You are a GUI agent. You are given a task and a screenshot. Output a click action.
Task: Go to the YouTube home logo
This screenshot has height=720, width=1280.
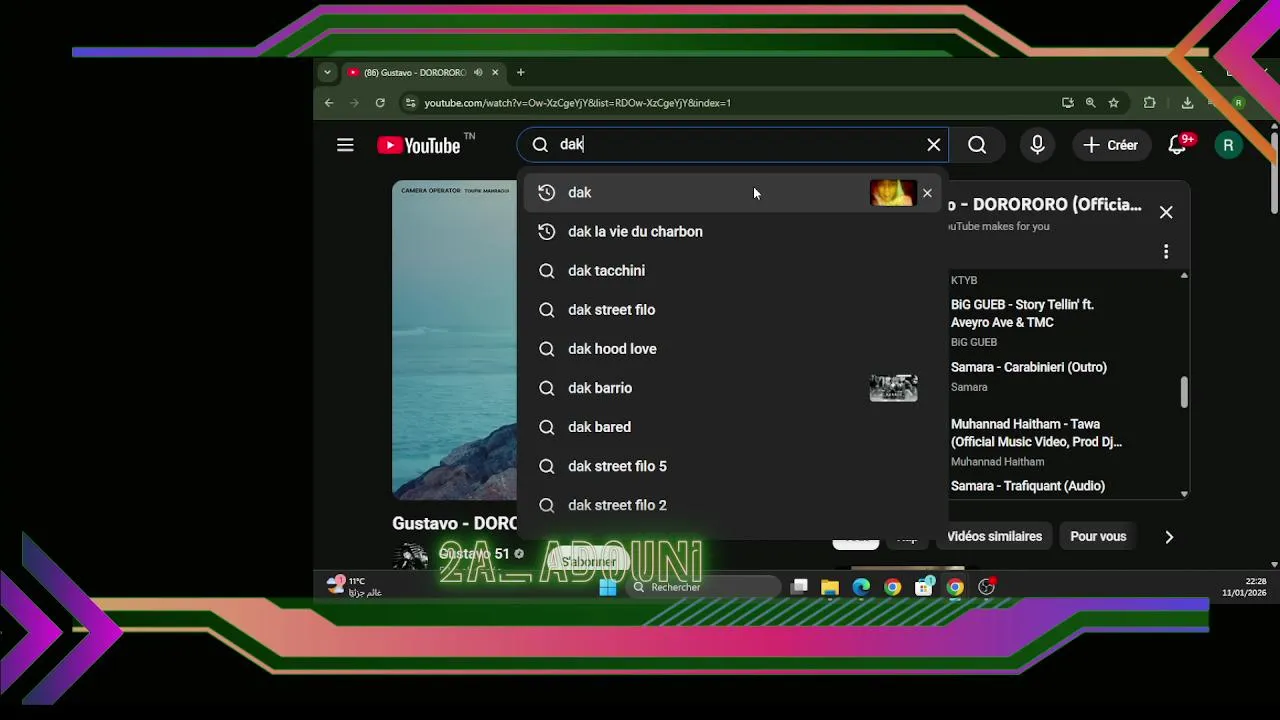(418, 146)
